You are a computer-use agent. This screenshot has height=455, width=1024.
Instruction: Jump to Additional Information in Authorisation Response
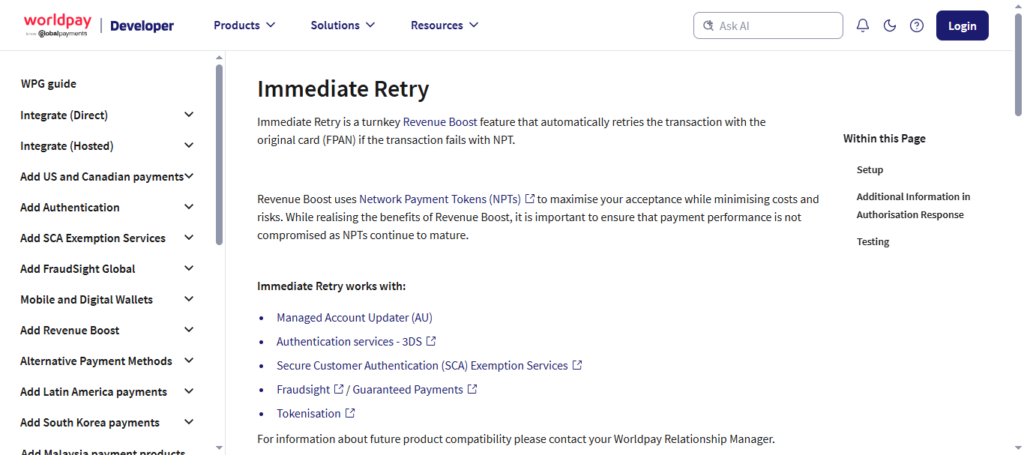pos(913,206)
